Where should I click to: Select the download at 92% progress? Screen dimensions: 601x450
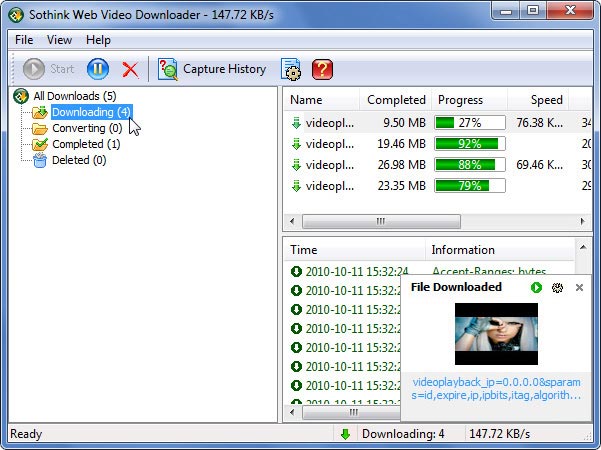(x=437, y=144)
